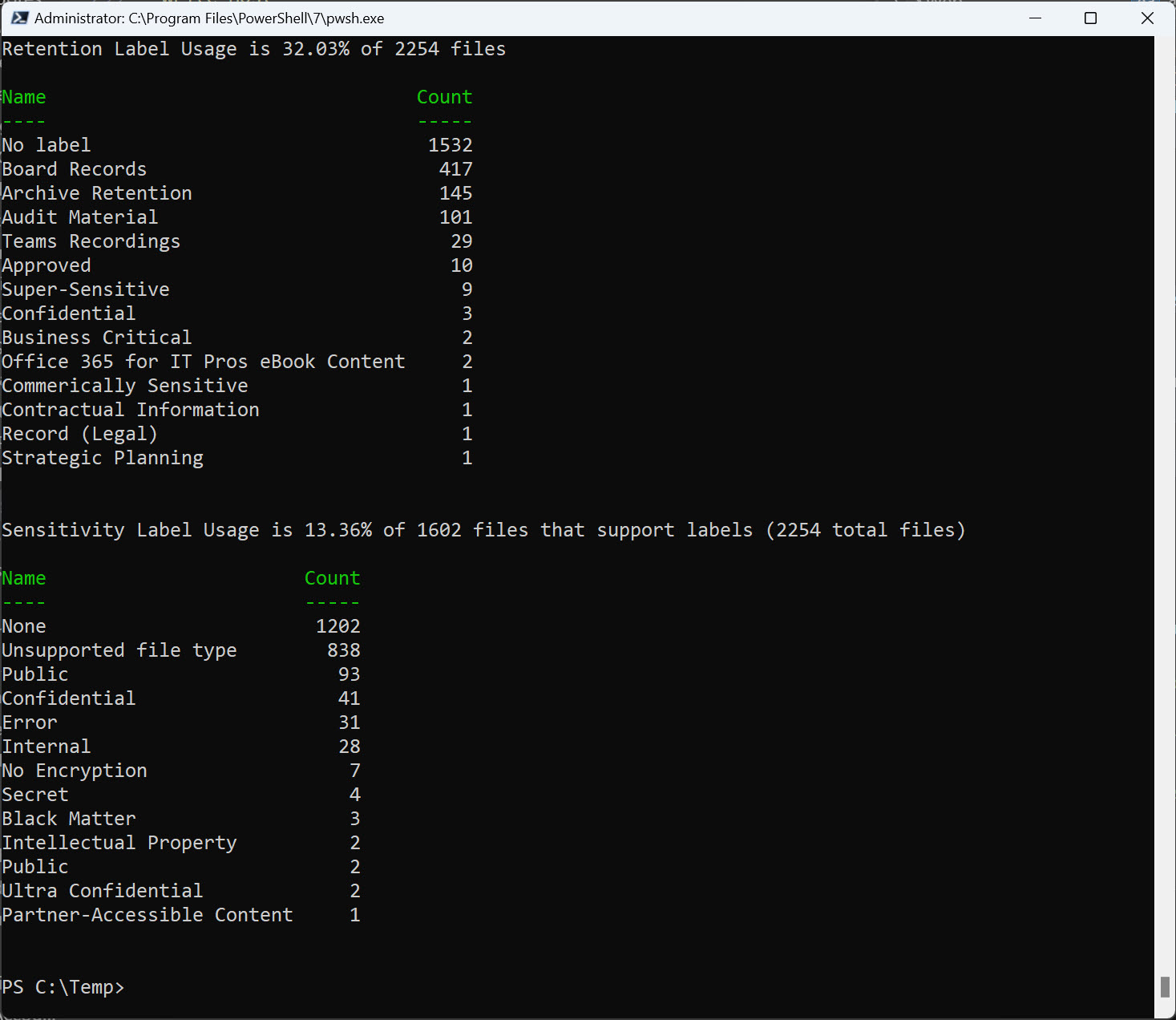Click the Retention Label Usage summary line
The height and width of the screenshot is (1020, 1176).
pos(253,49)
